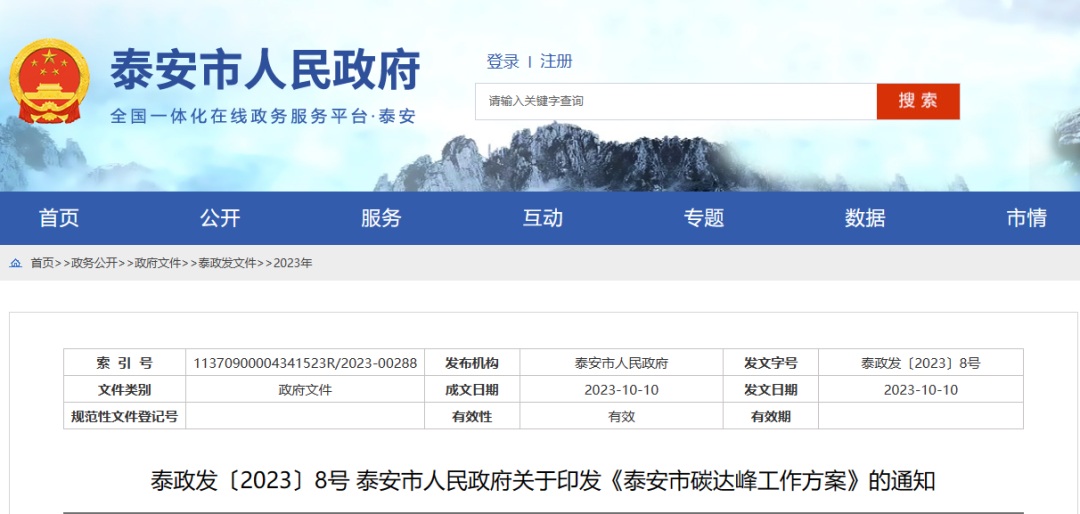Open the 公开 navigation menu
This screenshot has width=1080, height=514.
click(220, 218)
